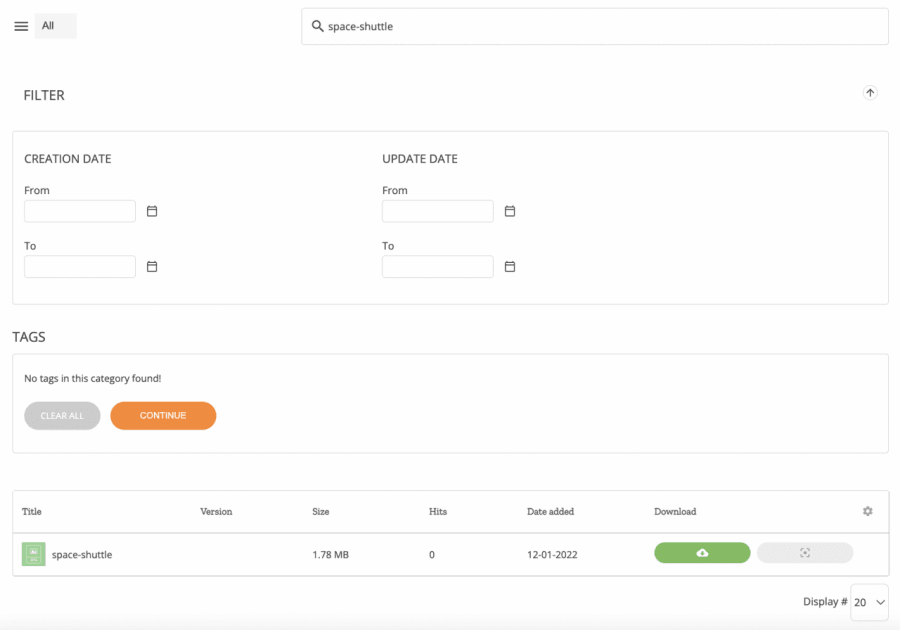Collapse the Filter section arrow
The height and width of the screenshot is (630, 900).
tap(870, 93)
